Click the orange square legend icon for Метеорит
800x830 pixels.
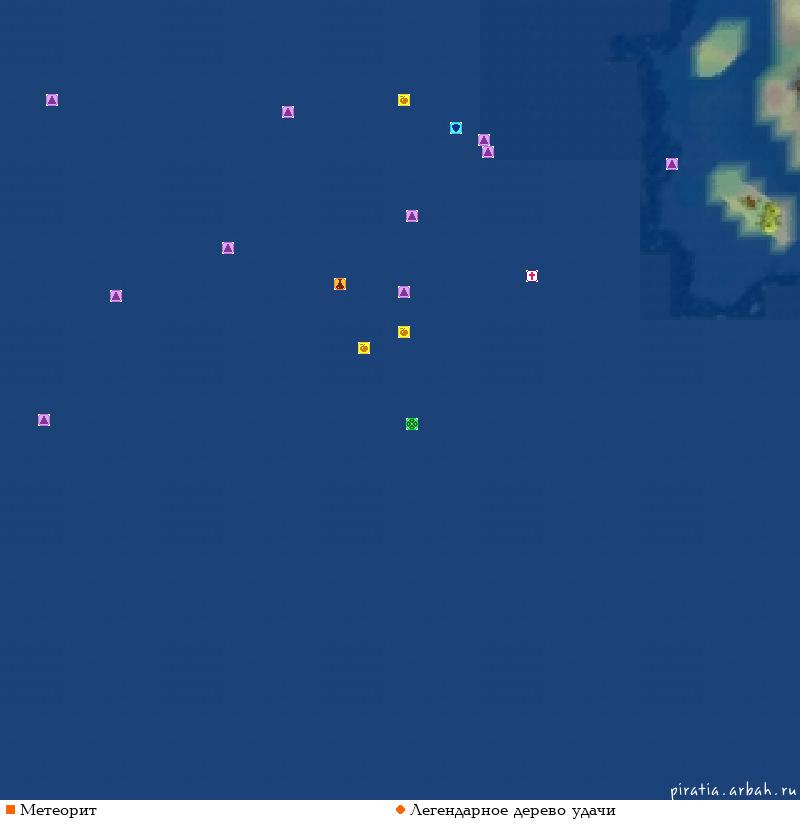pyautogui.click(x=10, y=810)
